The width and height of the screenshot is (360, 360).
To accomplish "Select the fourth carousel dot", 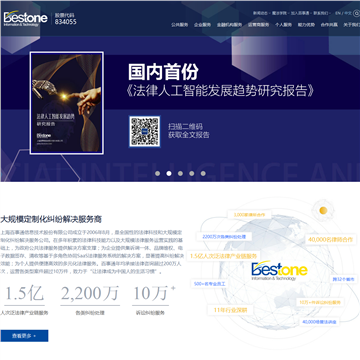I will click(192, 173).
